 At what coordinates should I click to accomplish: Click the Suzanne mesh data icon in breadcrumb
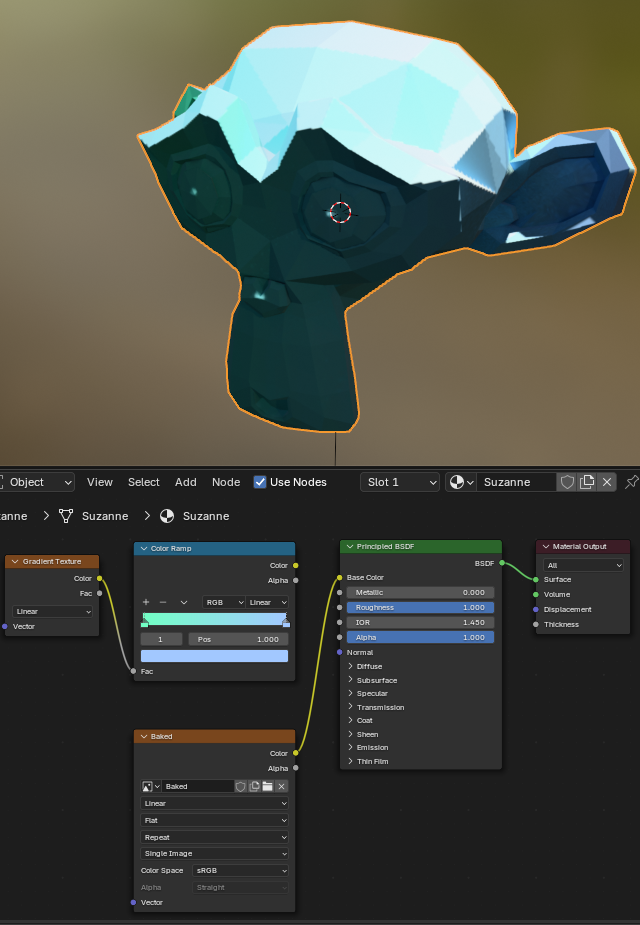click(66, 516)
